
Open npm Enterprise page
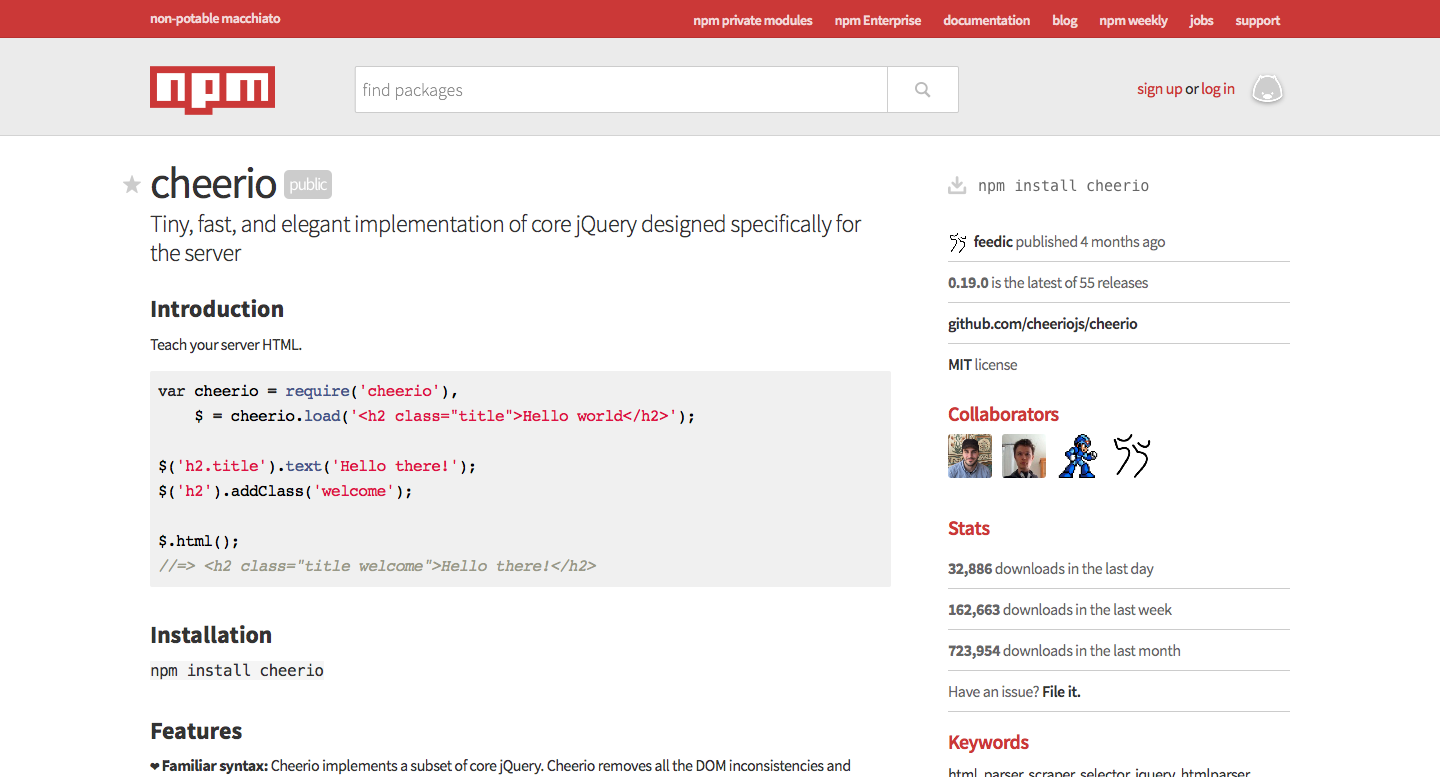tap(878, 20)
